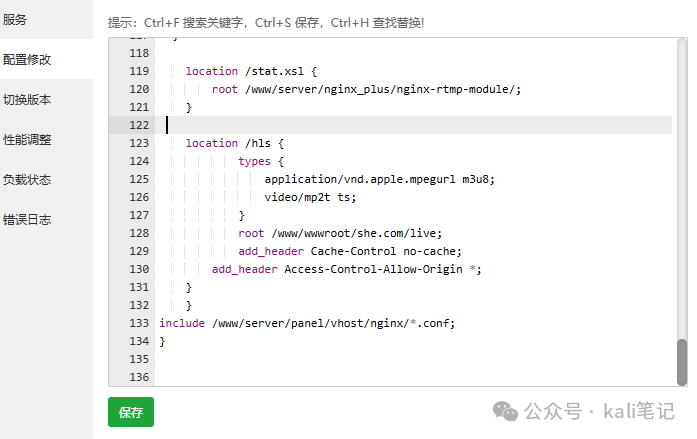Place cursor on 'location /stat.xsl' line
This screenshot has height=439, width=697.
(251, 71)
